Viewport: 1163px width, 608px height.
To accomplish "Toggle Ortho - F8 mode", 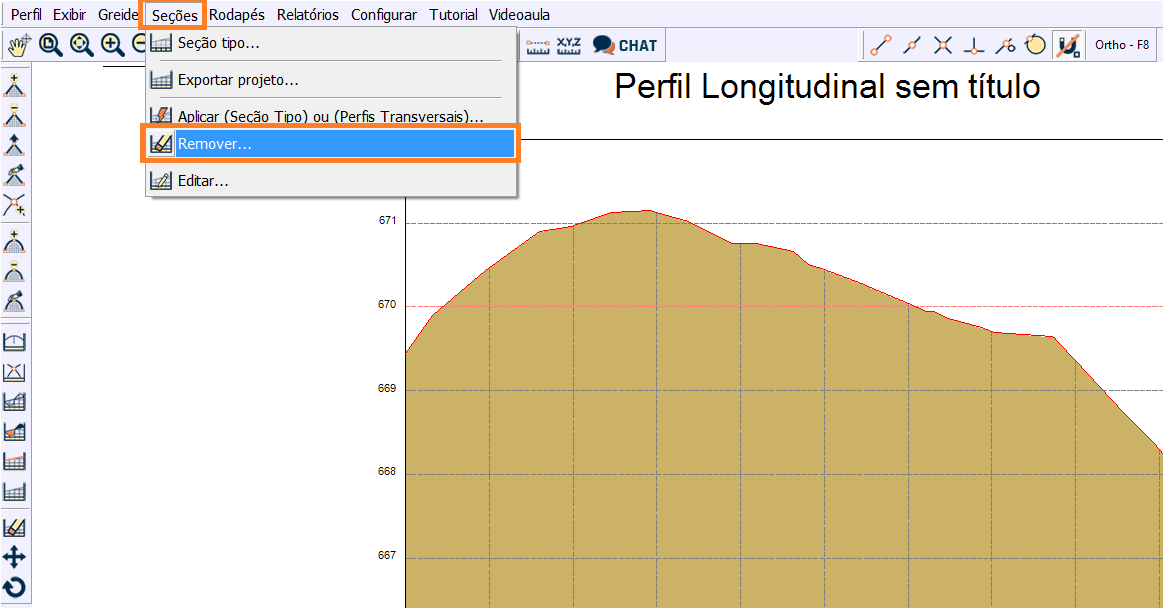I will pyautogui.click(x=1122, y=45).
